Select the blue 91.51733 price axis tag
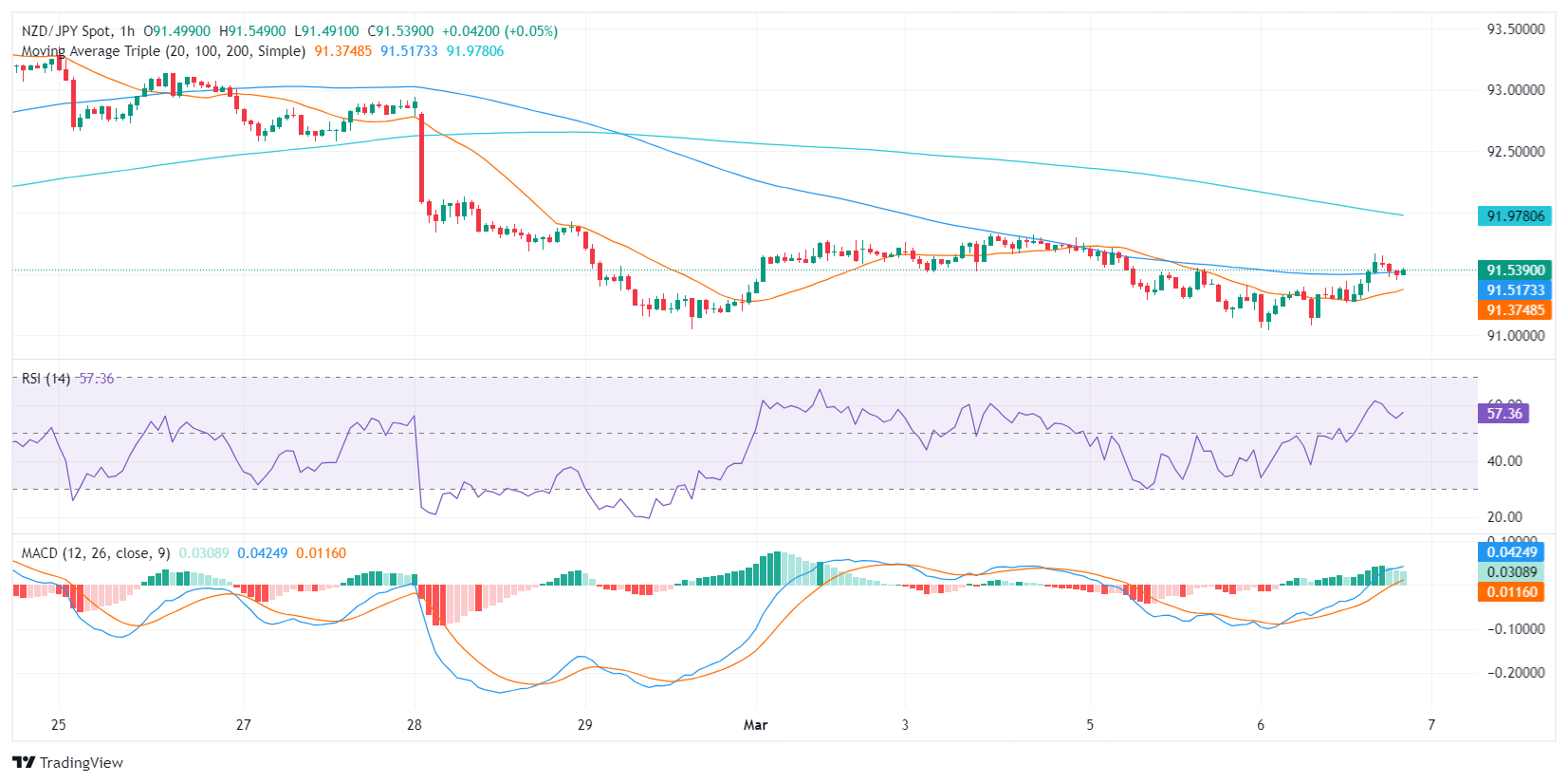The width and height of the screenshot is (1568, 783). tap(1515, 290)
